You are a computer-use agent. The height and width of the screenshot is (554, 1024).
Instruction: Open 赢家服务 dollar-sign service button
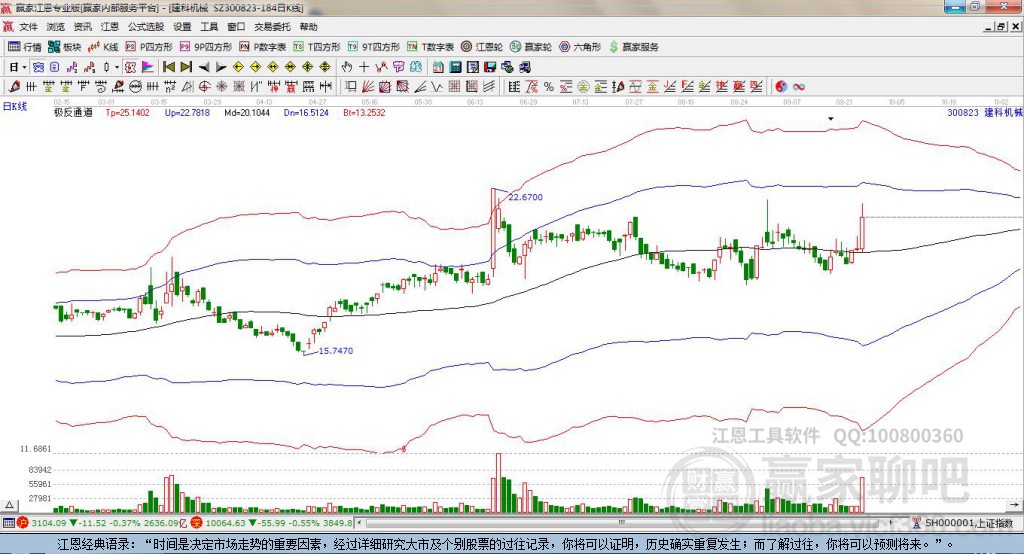633,47
